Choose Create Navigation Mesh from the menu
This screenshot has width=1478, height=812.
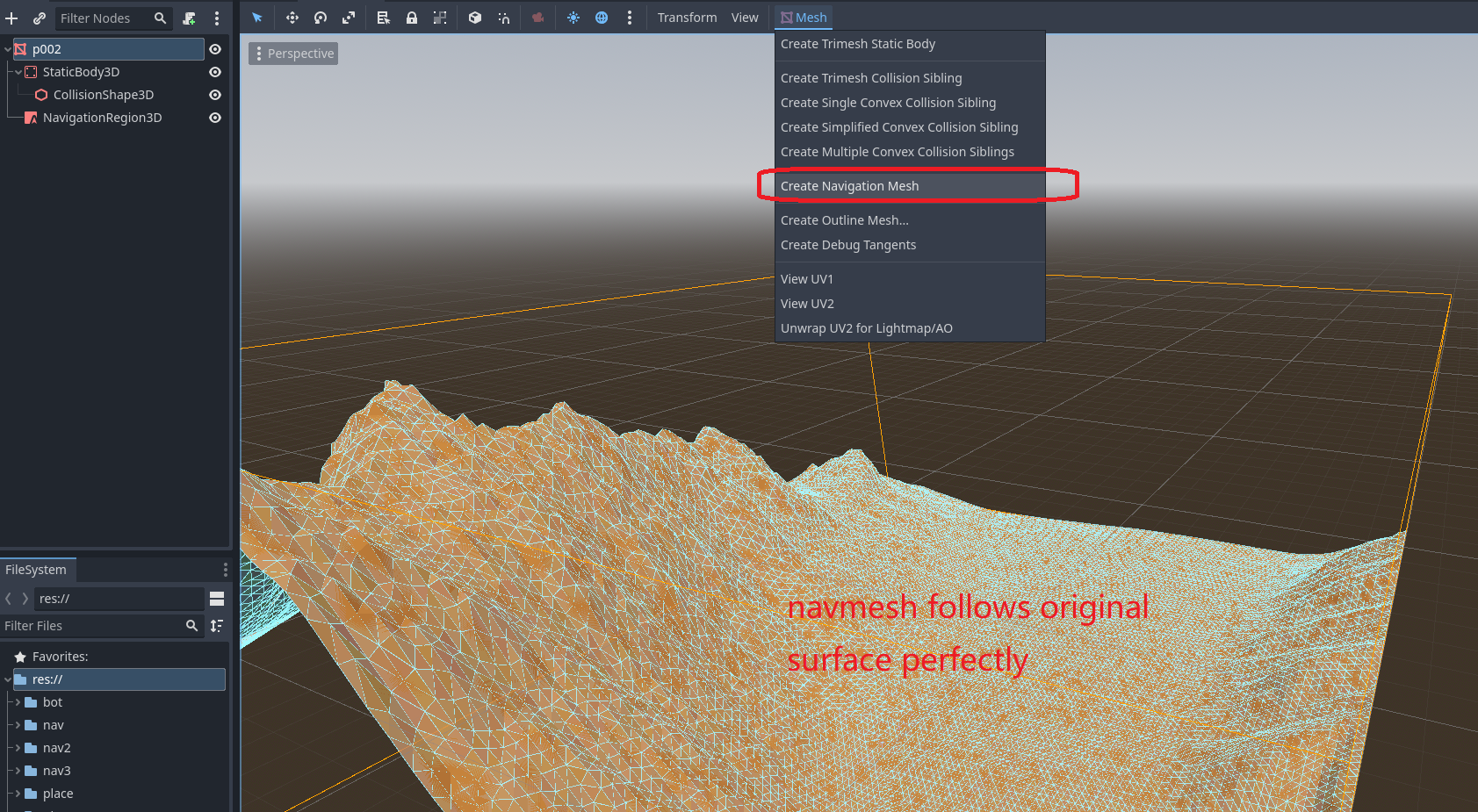click(x=849, y=185)
